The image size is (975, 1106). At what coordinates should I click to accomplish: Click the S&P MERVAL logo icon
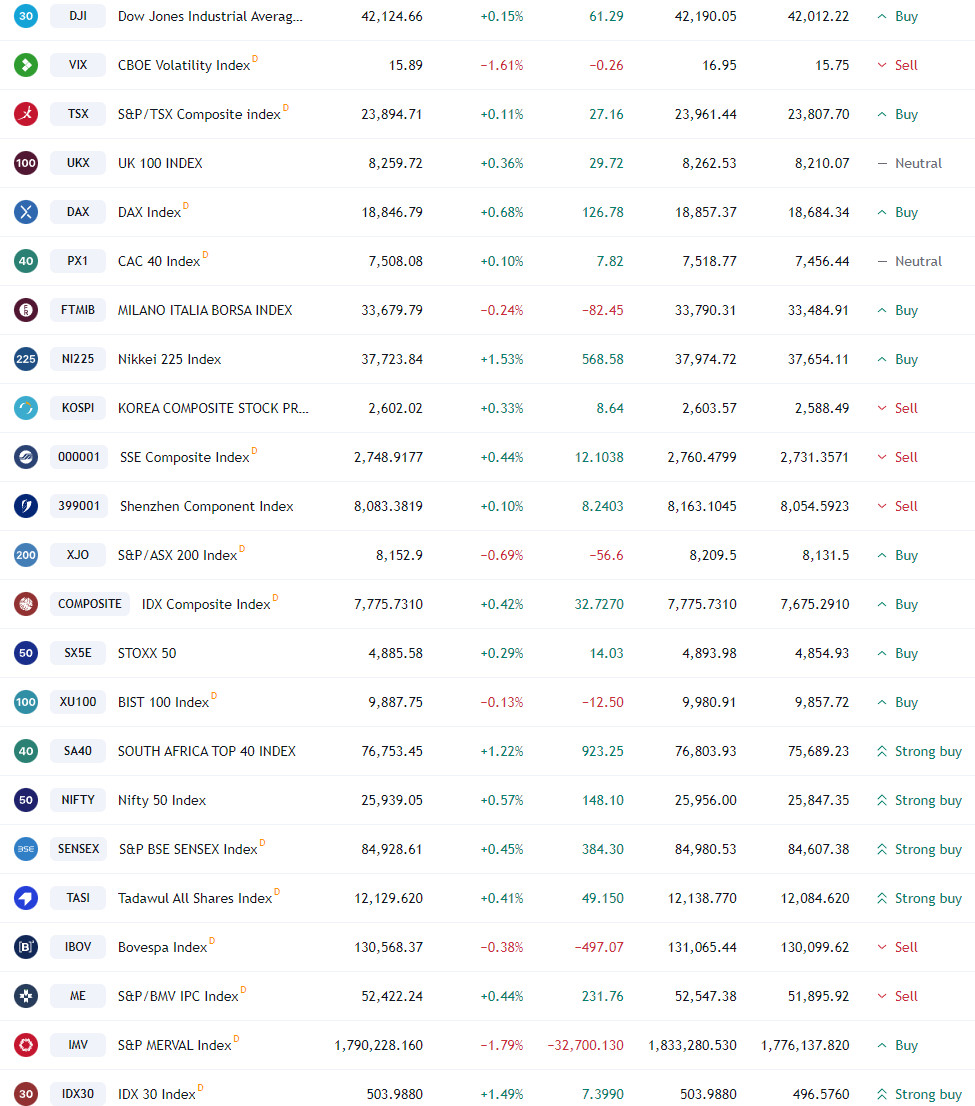click(25, 1045)
